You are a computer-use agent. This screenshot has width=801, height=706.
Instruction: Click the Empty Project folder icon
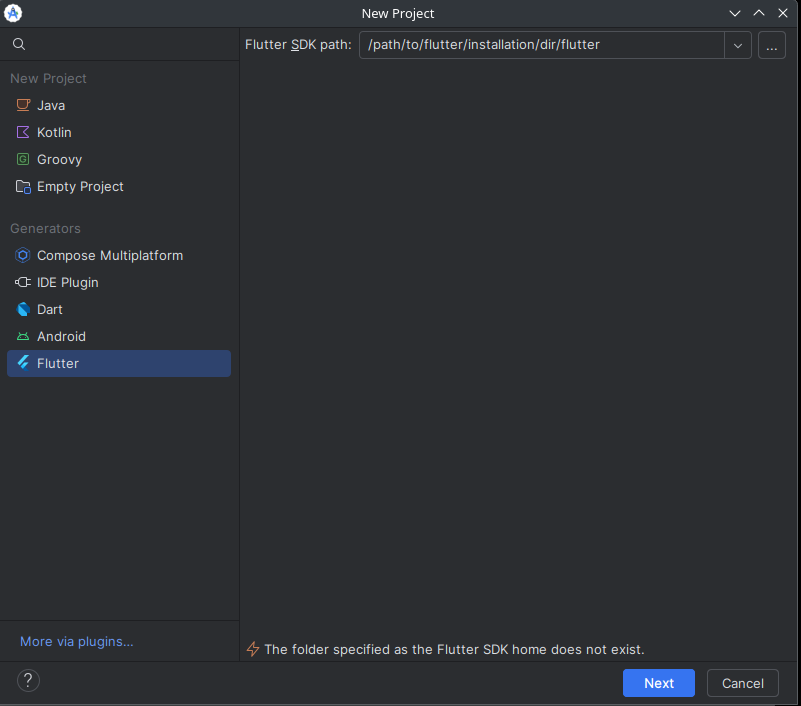point(23,186)
